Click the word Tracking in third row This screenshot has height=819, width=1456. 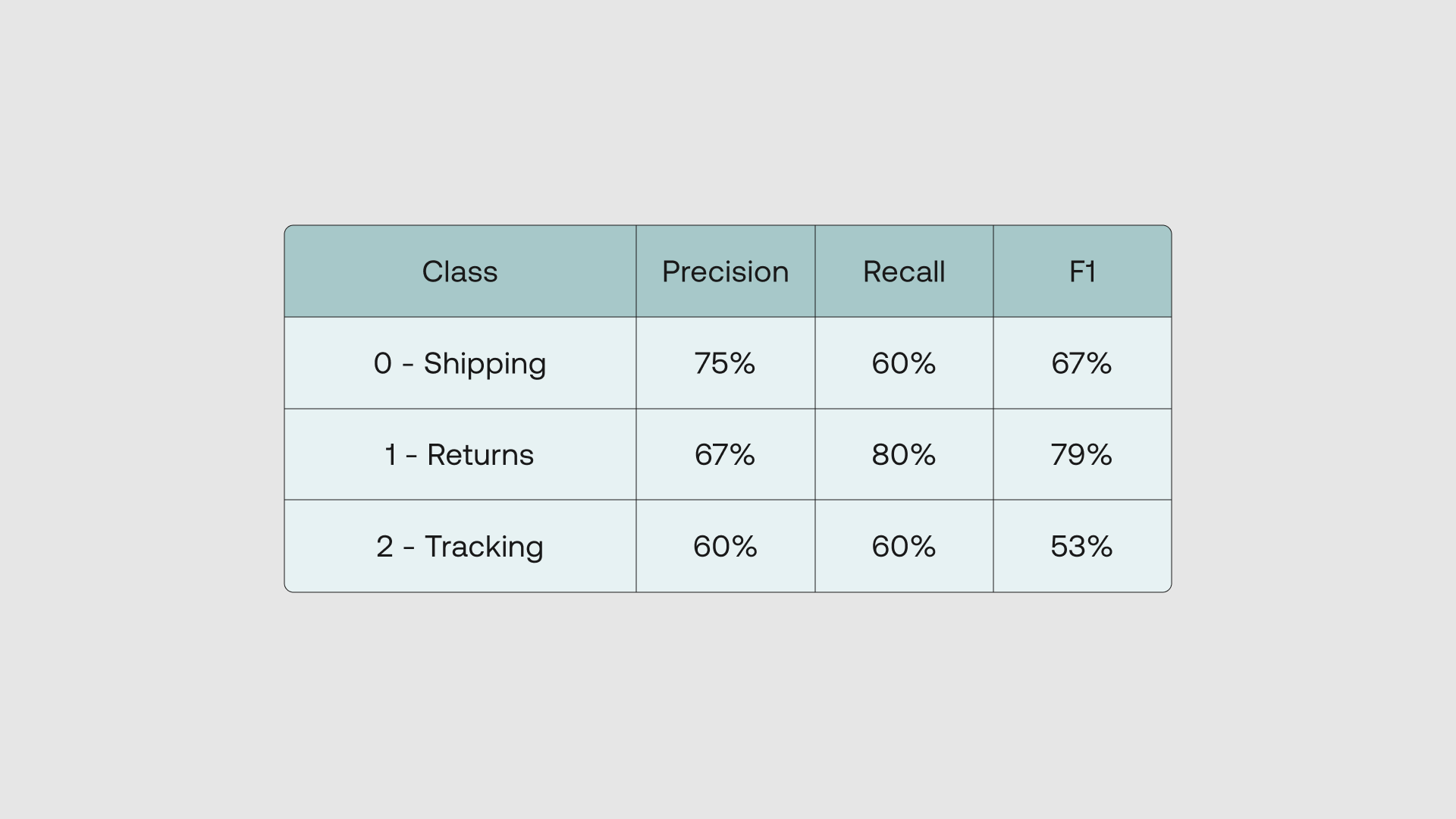tap(484, 547)
